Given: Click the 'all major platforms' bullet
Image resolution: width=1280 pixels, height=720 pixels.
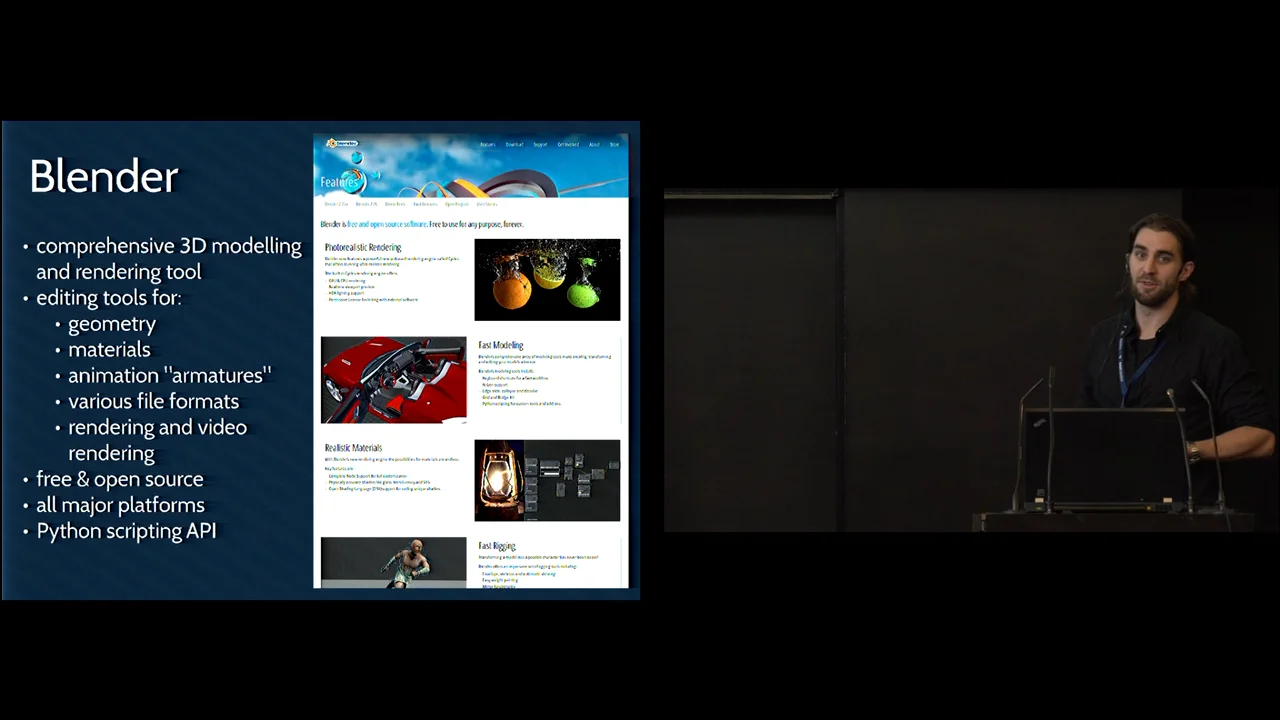Looking at the screenshot, I should click(121, 505).
